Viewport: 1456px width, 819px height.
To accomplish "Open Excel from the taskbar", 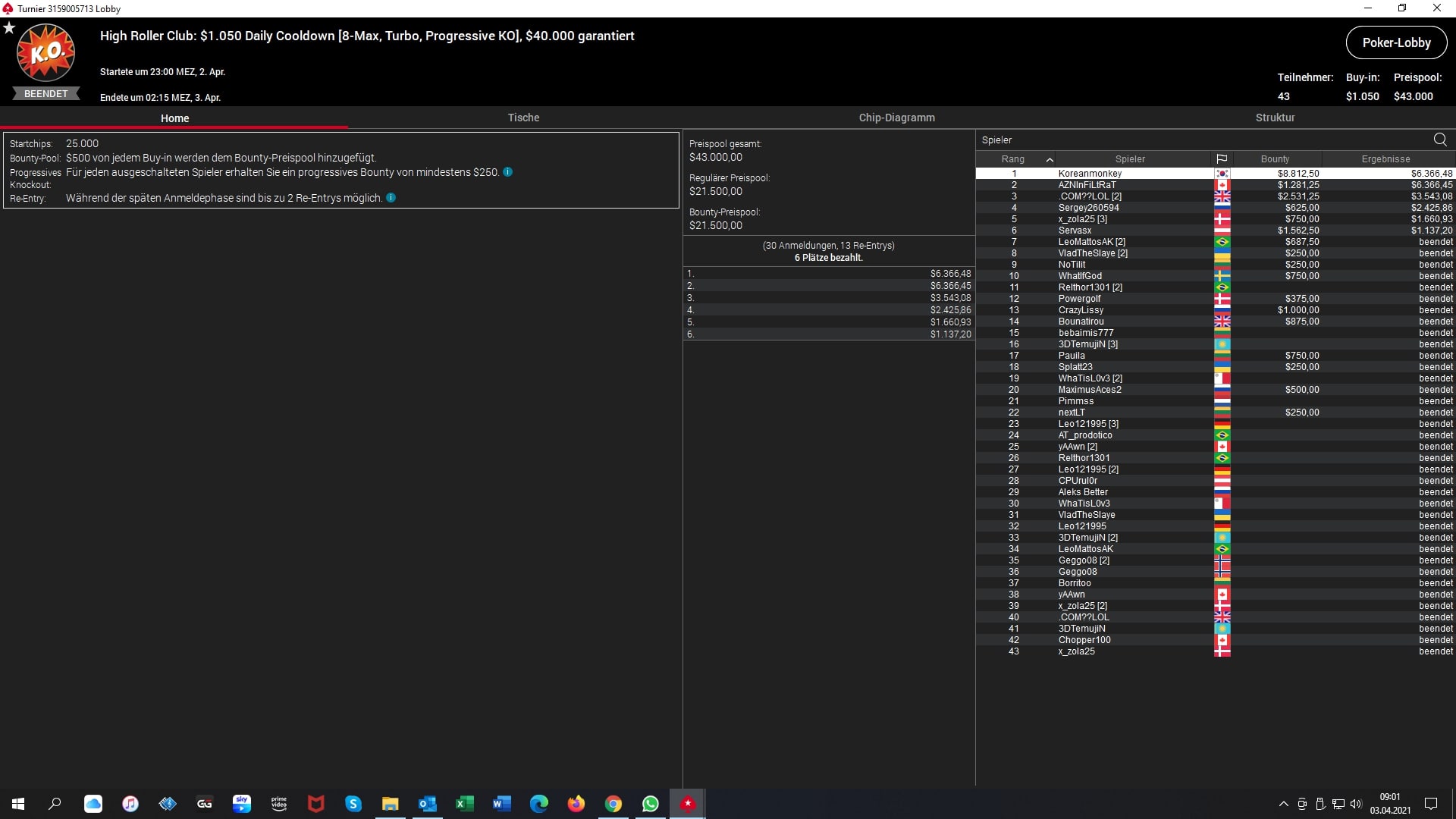I will [x=464, y=804].
